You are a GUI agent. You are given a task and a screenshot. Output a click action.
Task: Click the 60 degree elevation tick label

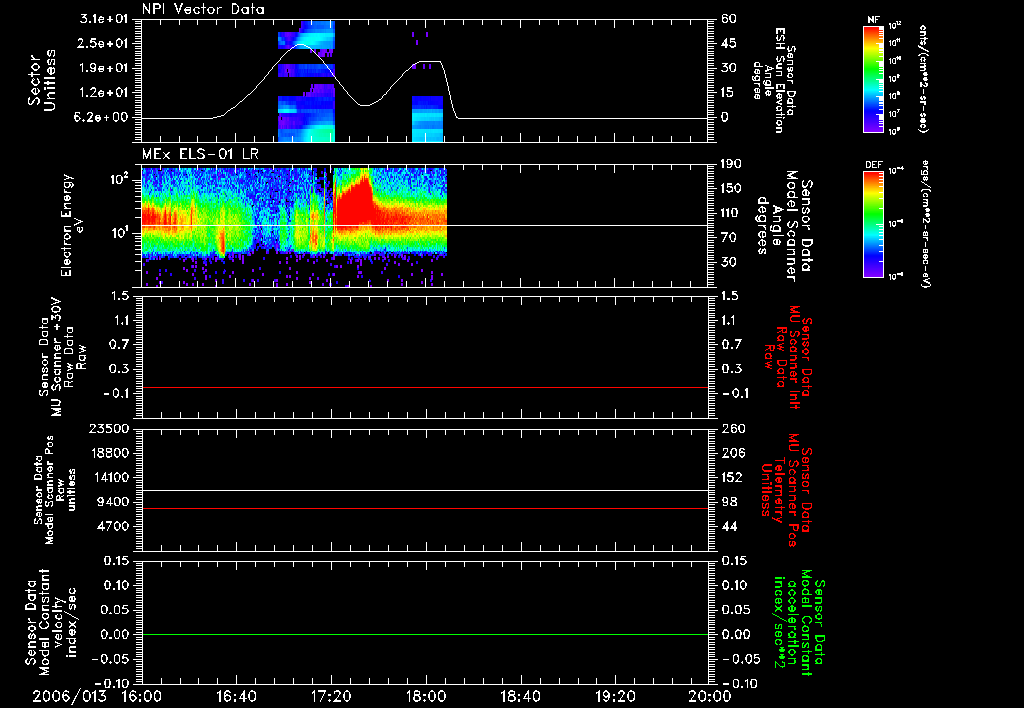tap(729, 19)
